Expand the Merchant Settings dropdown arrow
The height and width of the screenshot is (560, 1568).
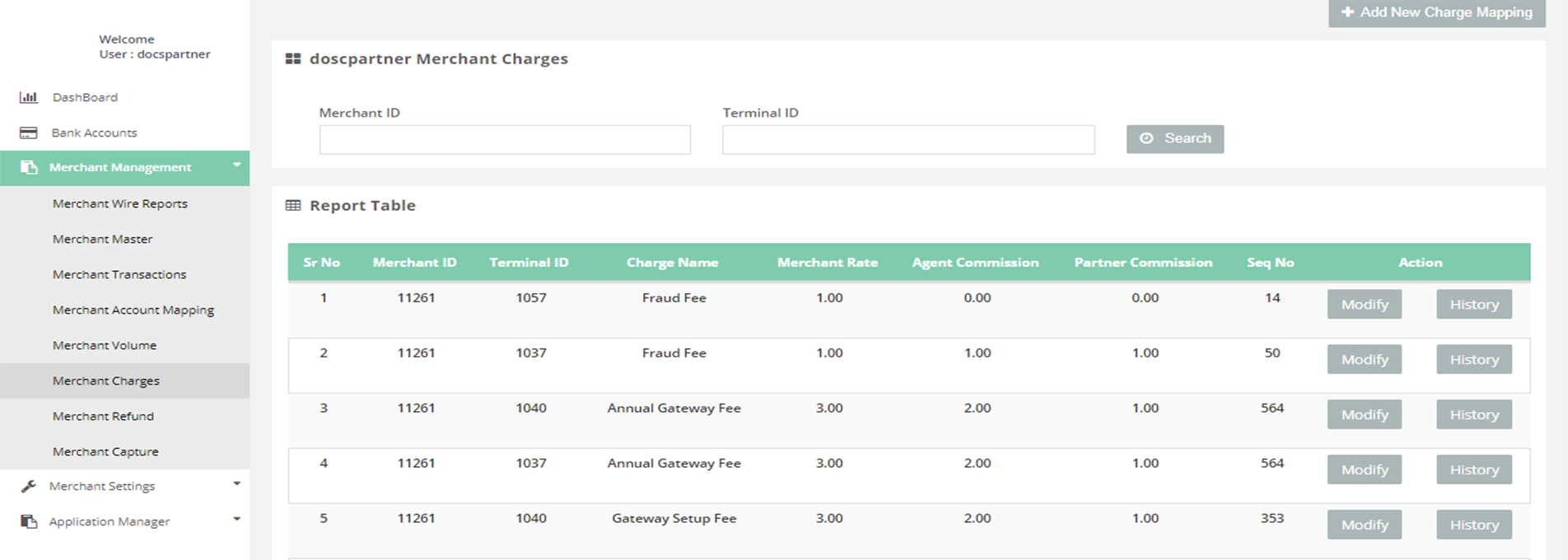[236, 484]
